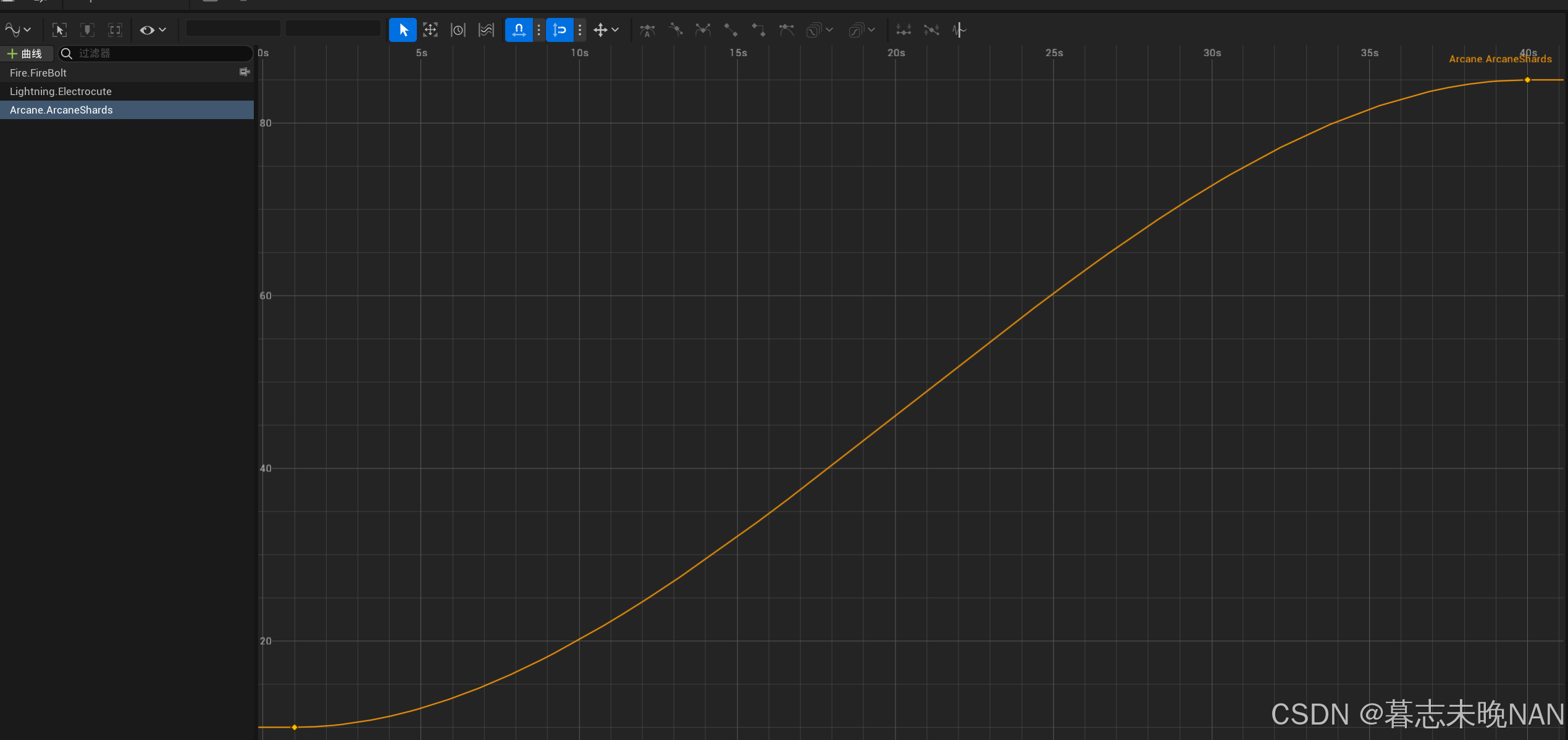Open the pre-infinity extrapolation dropdown
The width and height of the screenshot is (1568, 740).
pos(820,30)
